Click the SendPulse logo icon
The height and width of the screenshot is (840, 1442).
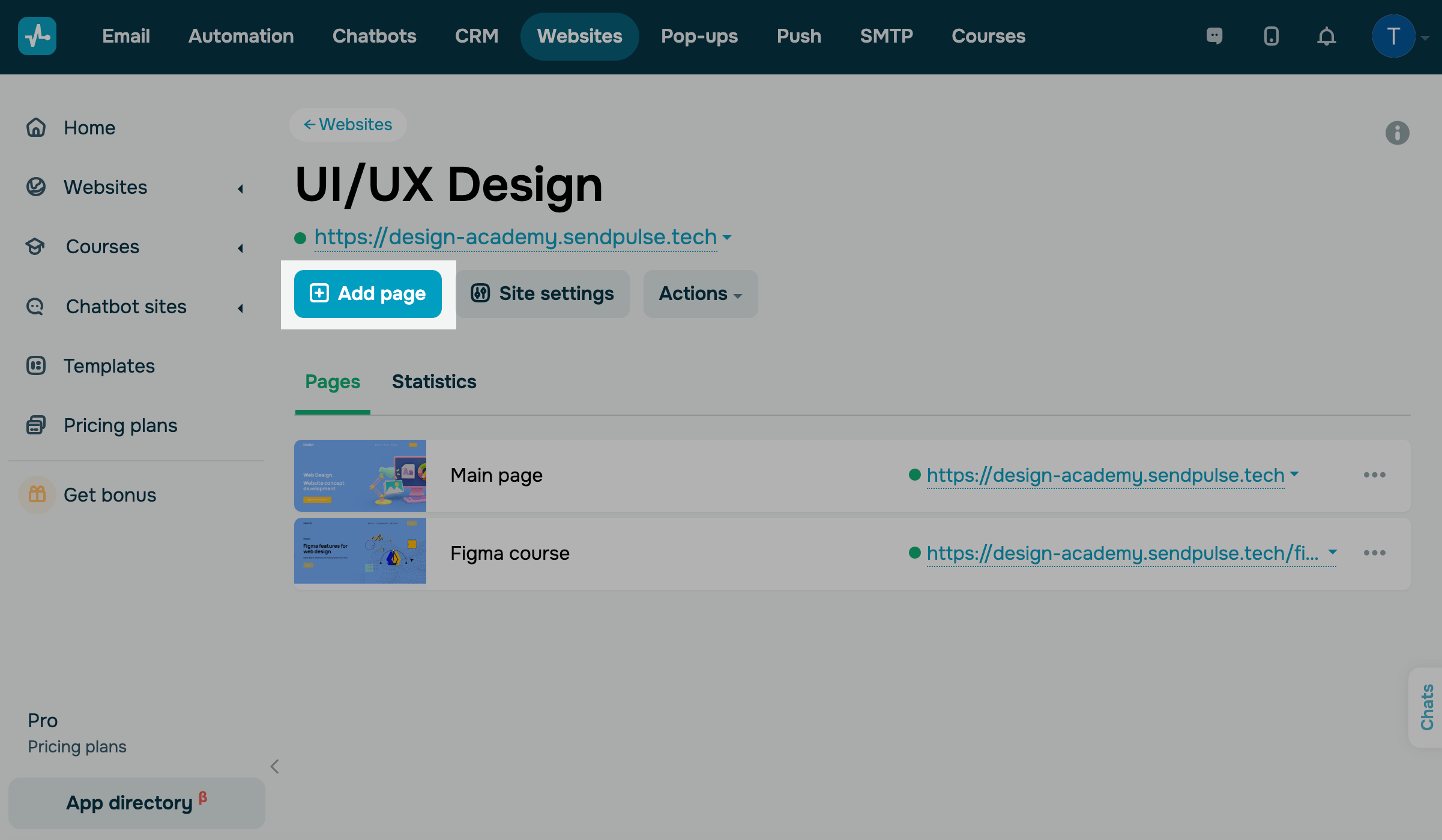[37, 36]
